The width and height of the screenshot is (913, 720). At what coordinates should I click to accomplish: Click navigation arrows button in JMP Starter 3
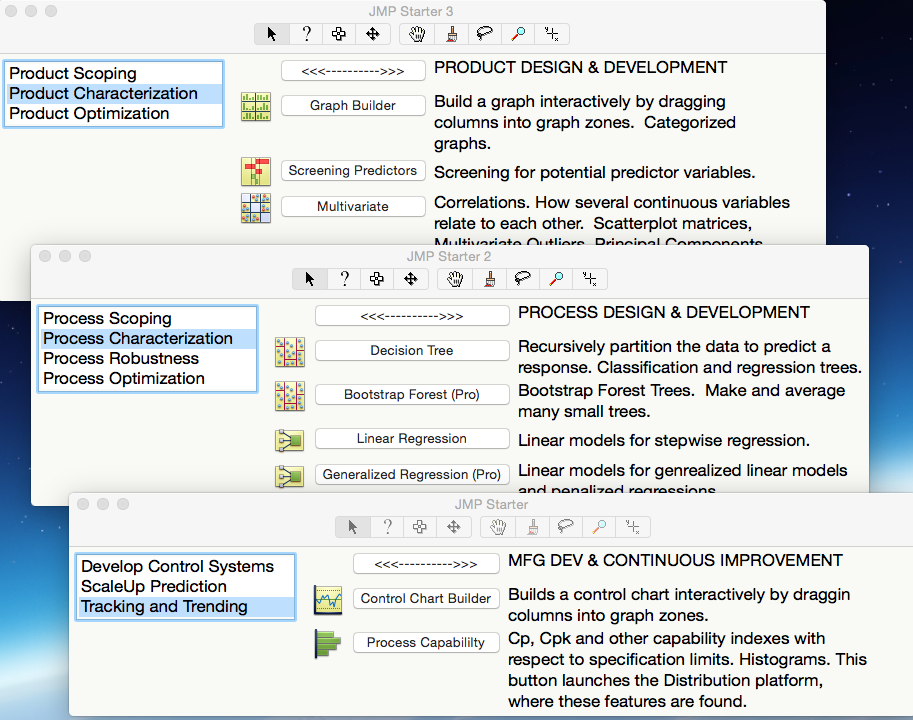[353, 71]
